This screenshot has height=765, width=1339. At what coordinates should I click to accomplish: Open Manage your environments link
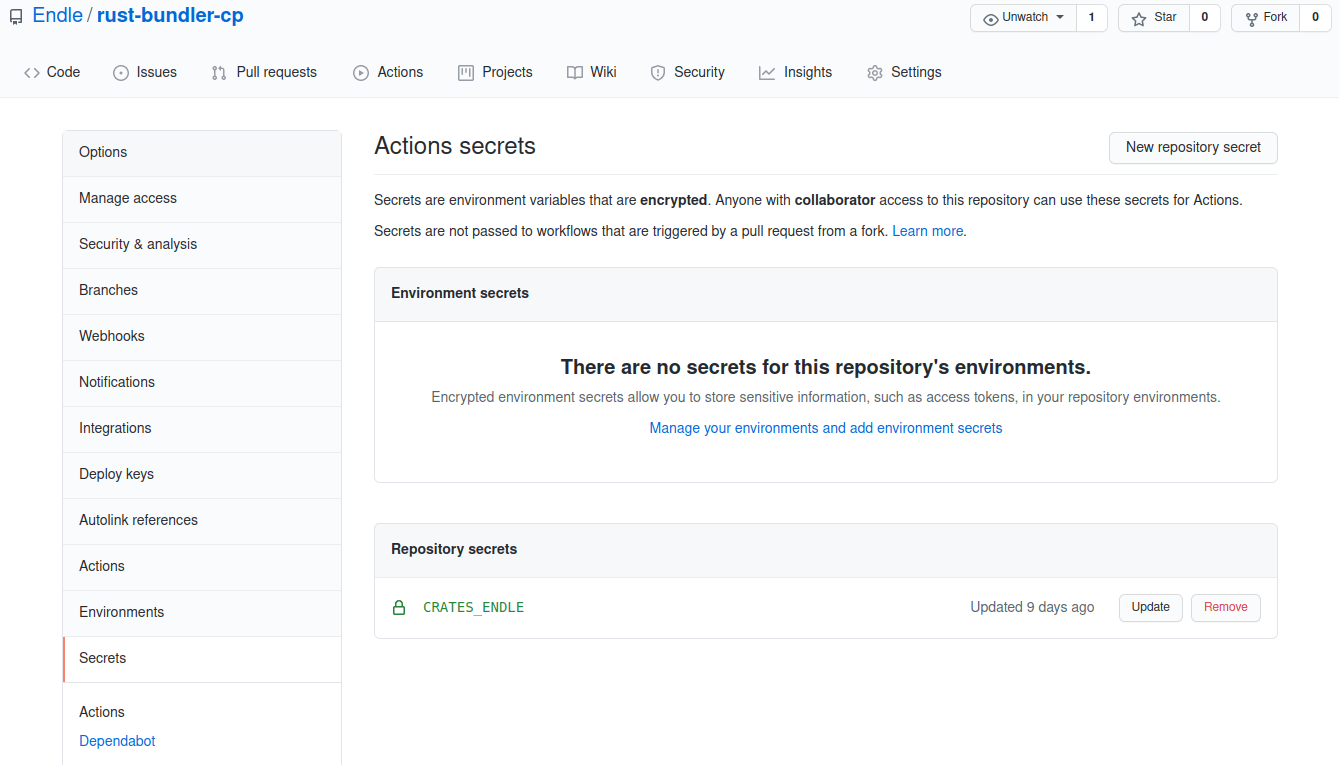(825, 428)
